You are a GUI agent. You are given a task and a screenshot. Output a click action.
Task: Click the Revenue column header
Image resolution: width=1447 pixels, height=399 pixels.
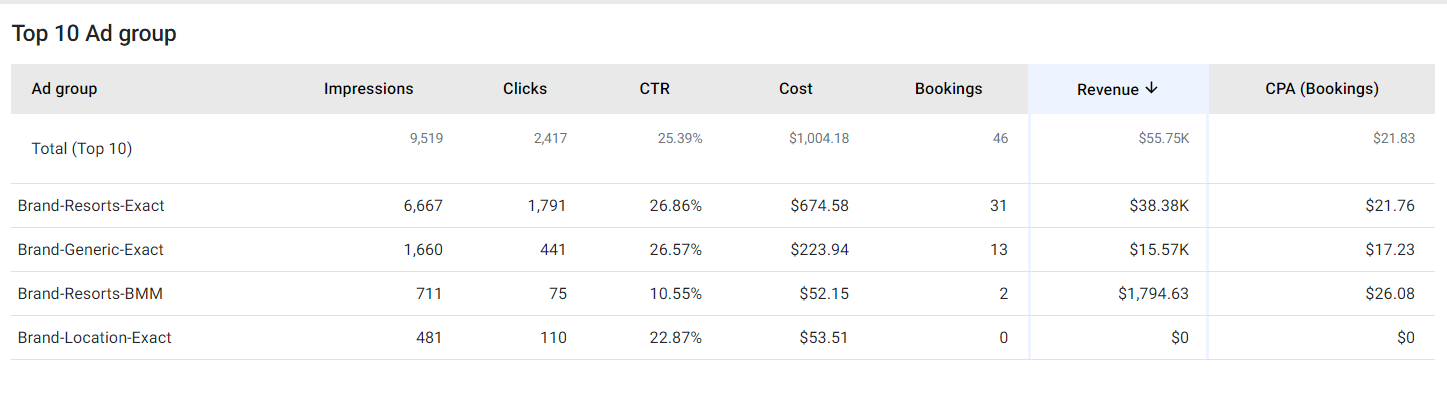coord(1108,90)
